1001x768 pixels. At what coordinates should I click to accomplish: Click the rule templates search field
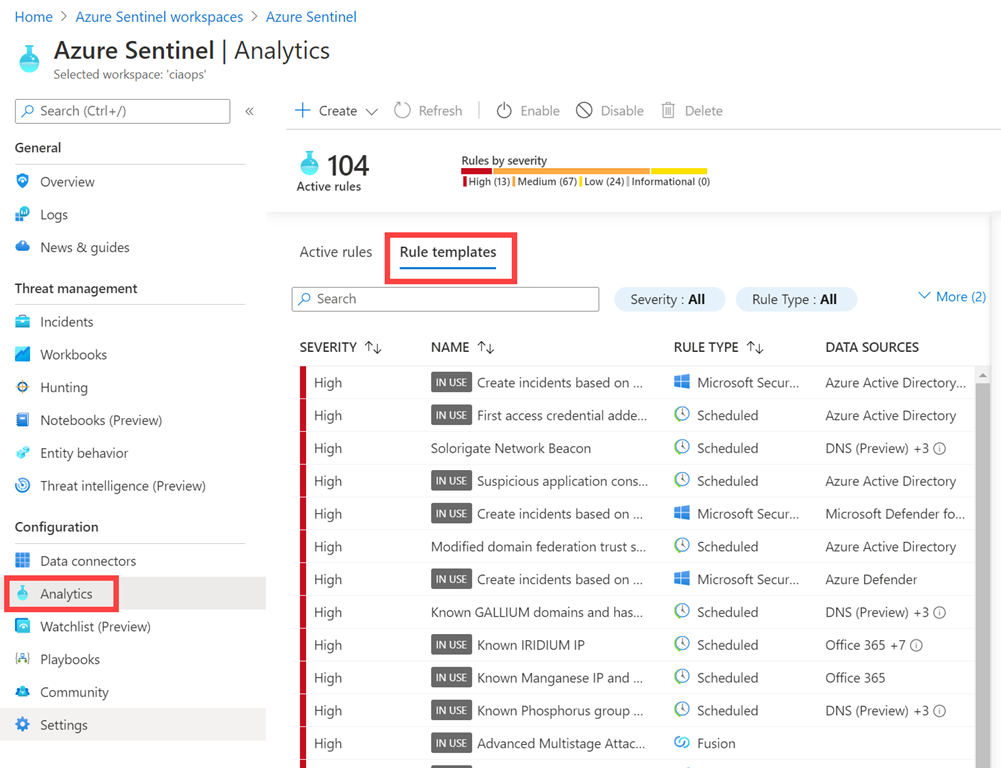click(x=445, y=299)
